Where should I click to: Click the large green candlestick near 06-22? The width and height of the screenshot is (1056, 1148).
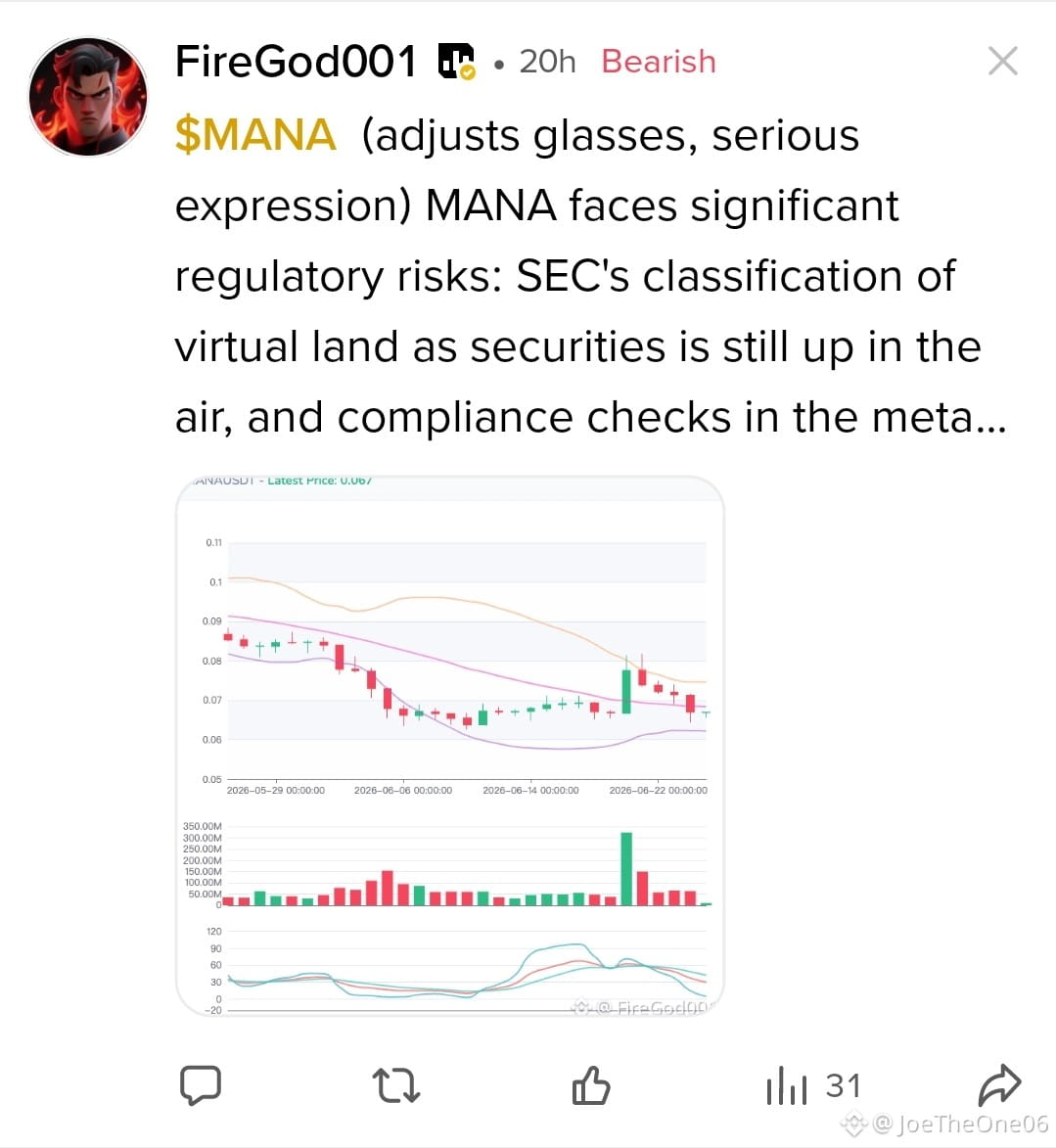626,691
